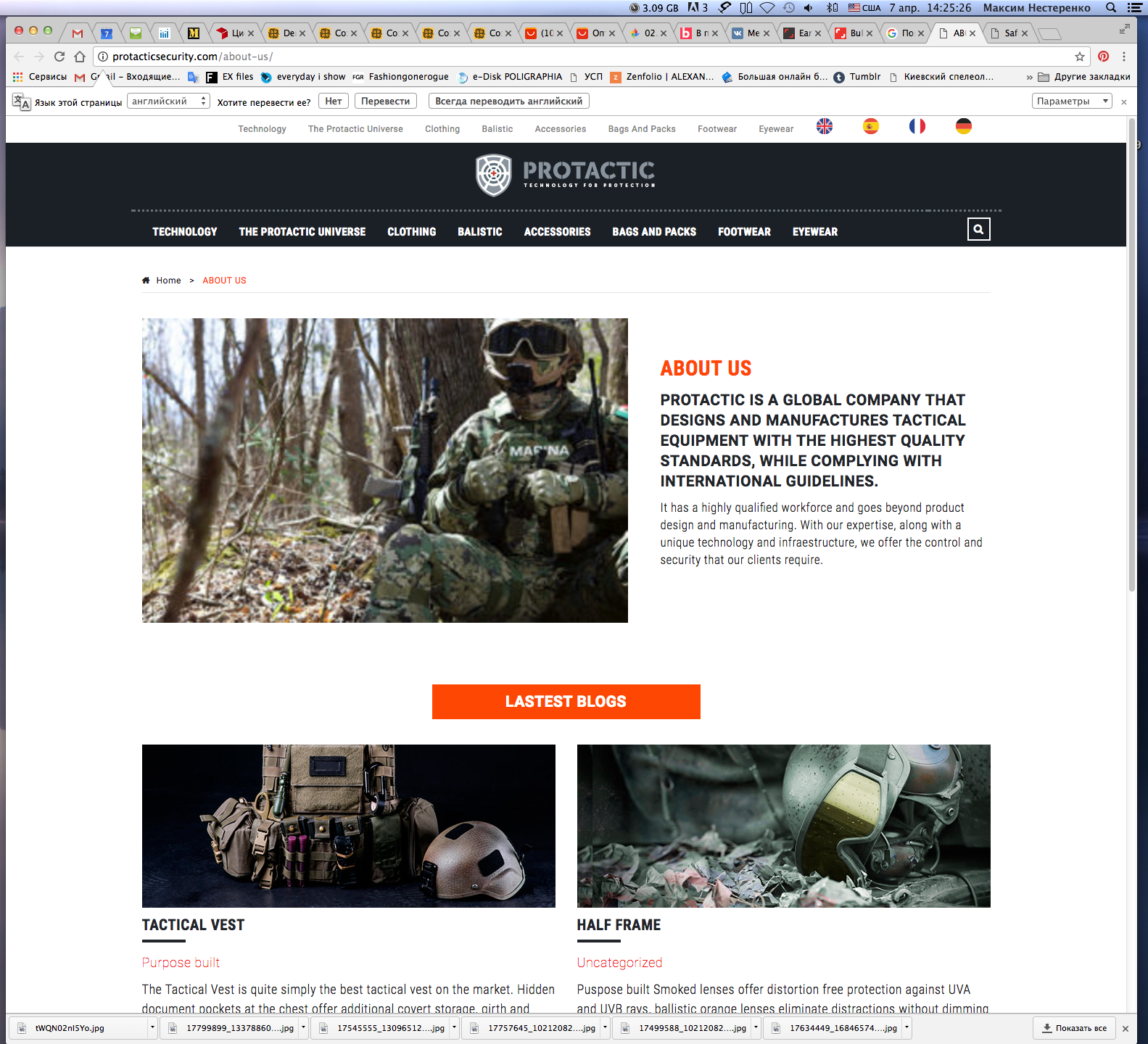Click the browser back arrow
1148x1044 pixels.
pyautogui.click(x=20, y=57)
